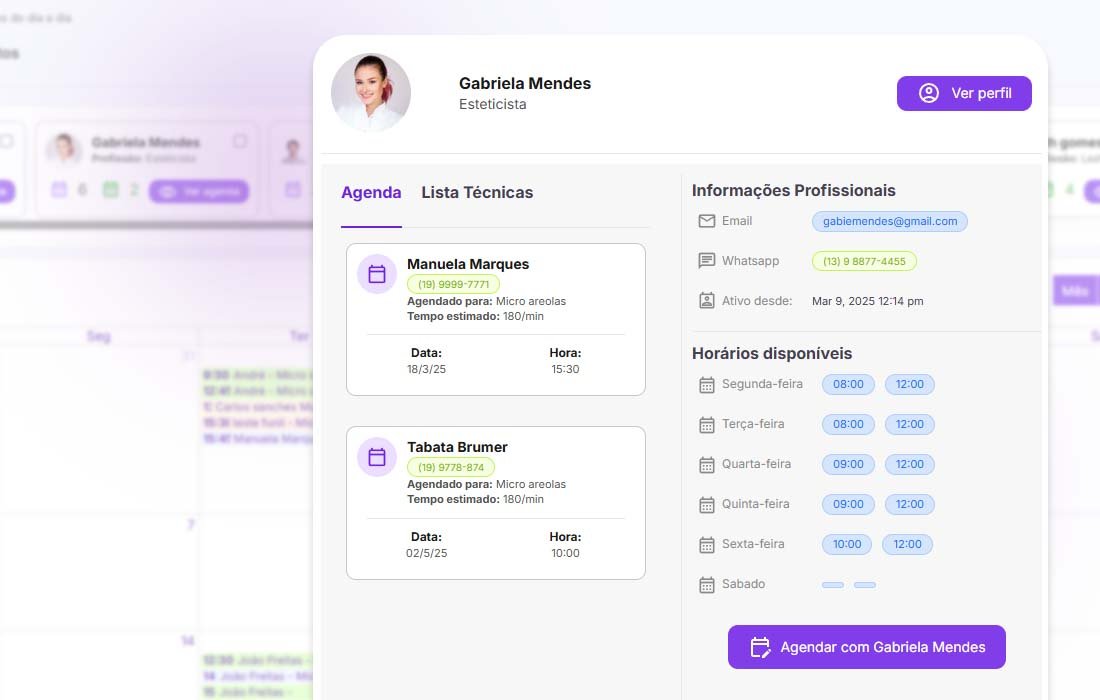This screenshot has height=700, width=1100.
Task: Click Terça-feira calendar icon
Action: (x=706, y=424)
